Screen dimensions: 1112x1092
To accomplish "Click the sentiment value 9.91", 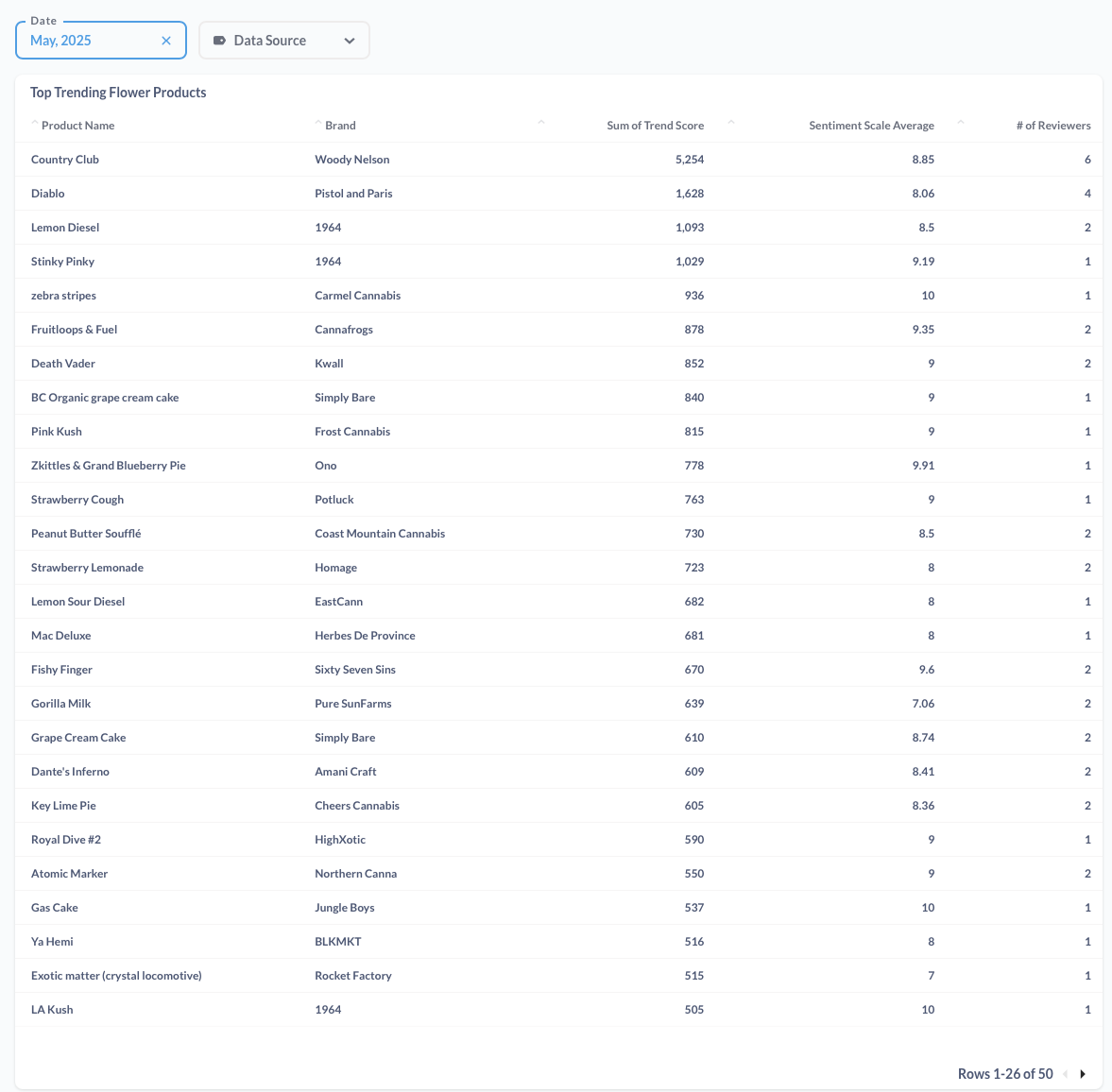I will pyautogui.click(x=923, y=466).
